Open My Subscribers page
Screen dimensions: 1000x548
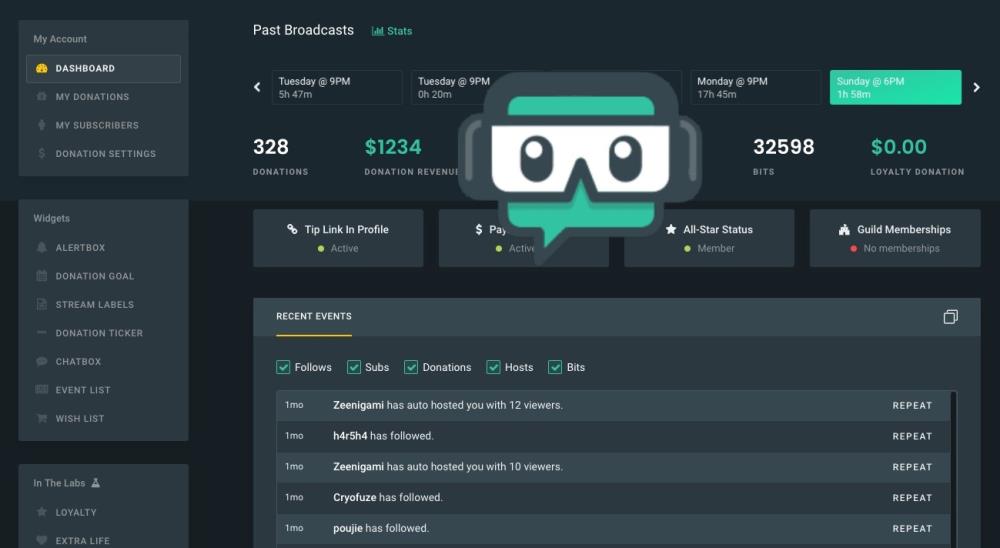click(x=97, y=125)
